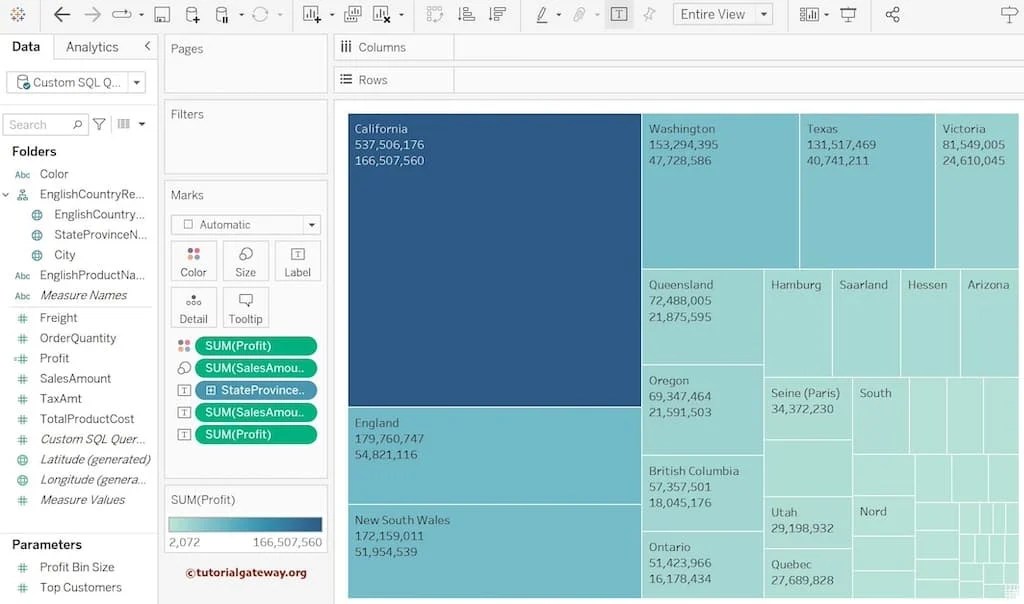Image resolution: width=1024 pixels, height=604 pixels.
Task: Toggle mark labels on or off
Action: [618, 14]
